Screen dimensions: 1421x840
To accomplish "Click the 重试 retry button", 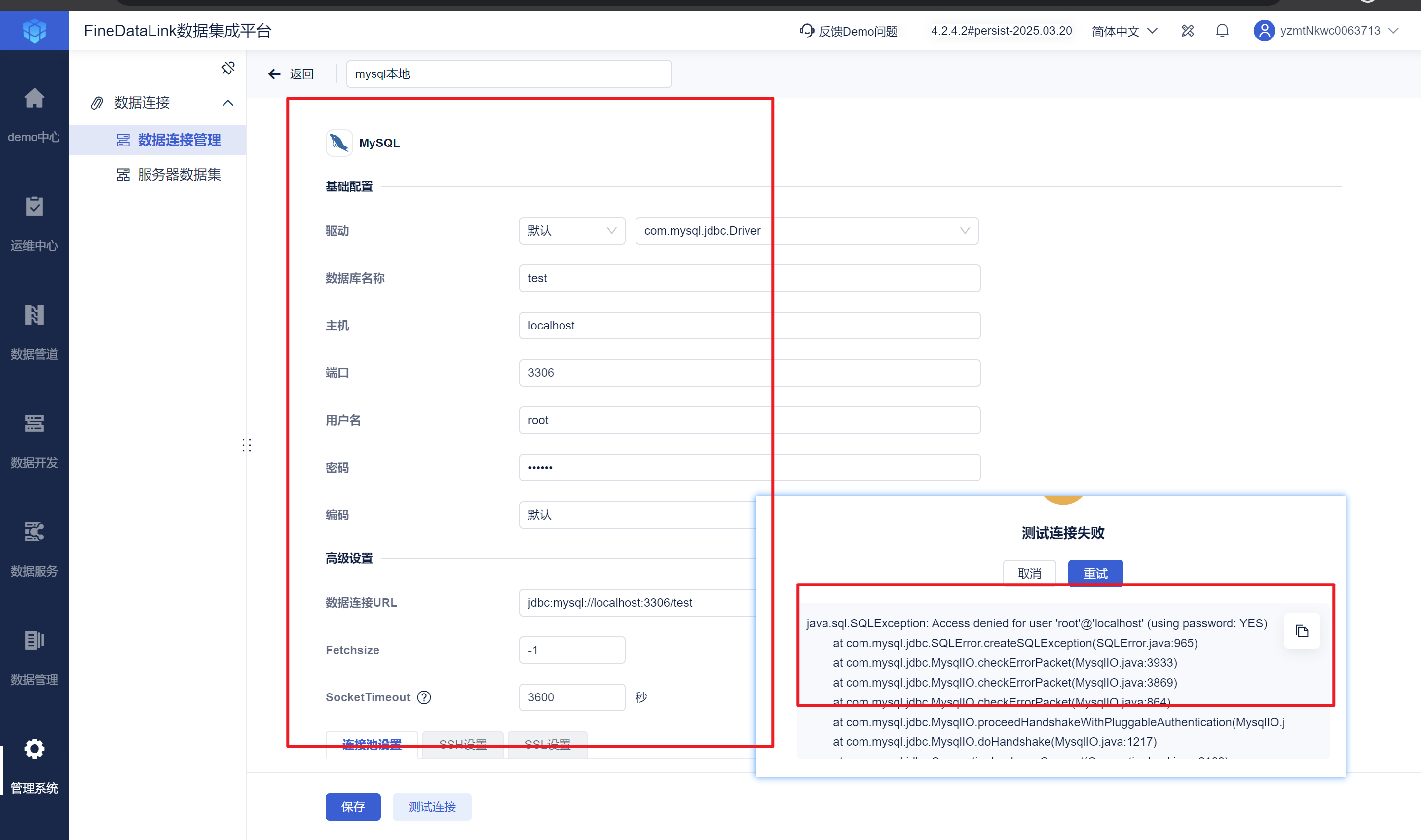I will click(1095, 573).
